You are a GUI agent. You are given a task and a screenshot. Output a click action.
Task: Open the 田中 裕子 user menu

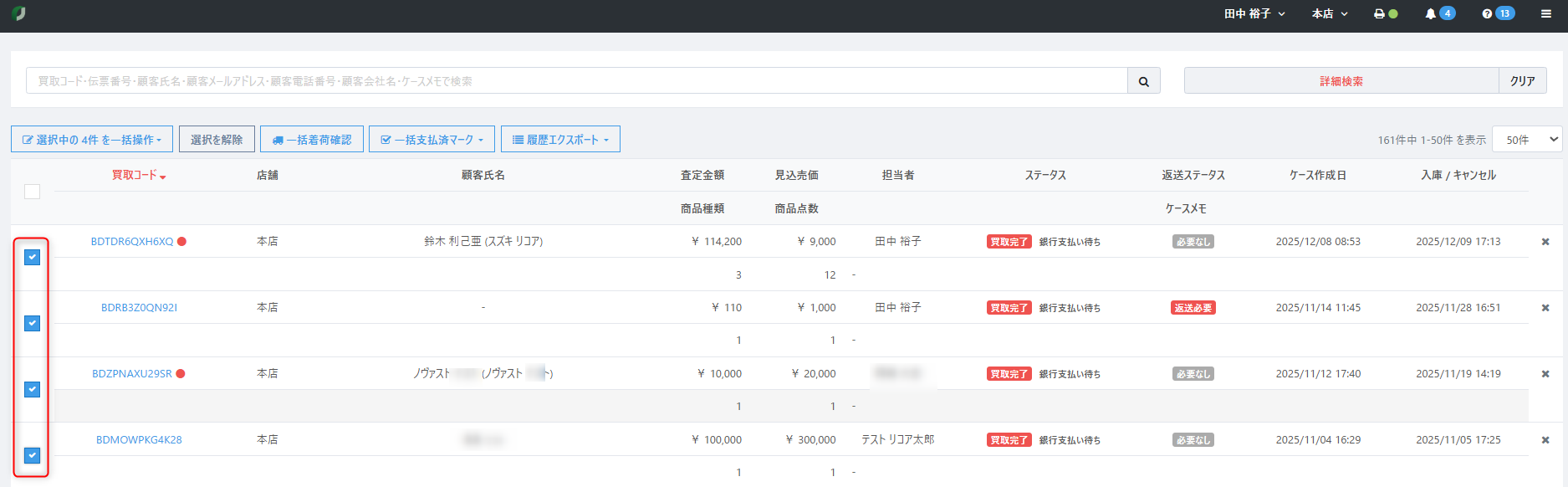click(1254, 13)
